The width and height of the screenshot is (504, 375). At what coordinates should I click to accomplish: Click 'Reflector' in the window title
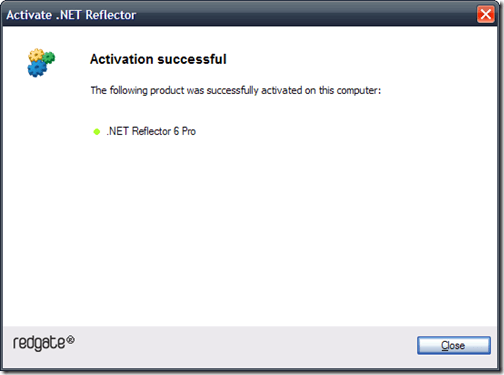click(111, 15)
